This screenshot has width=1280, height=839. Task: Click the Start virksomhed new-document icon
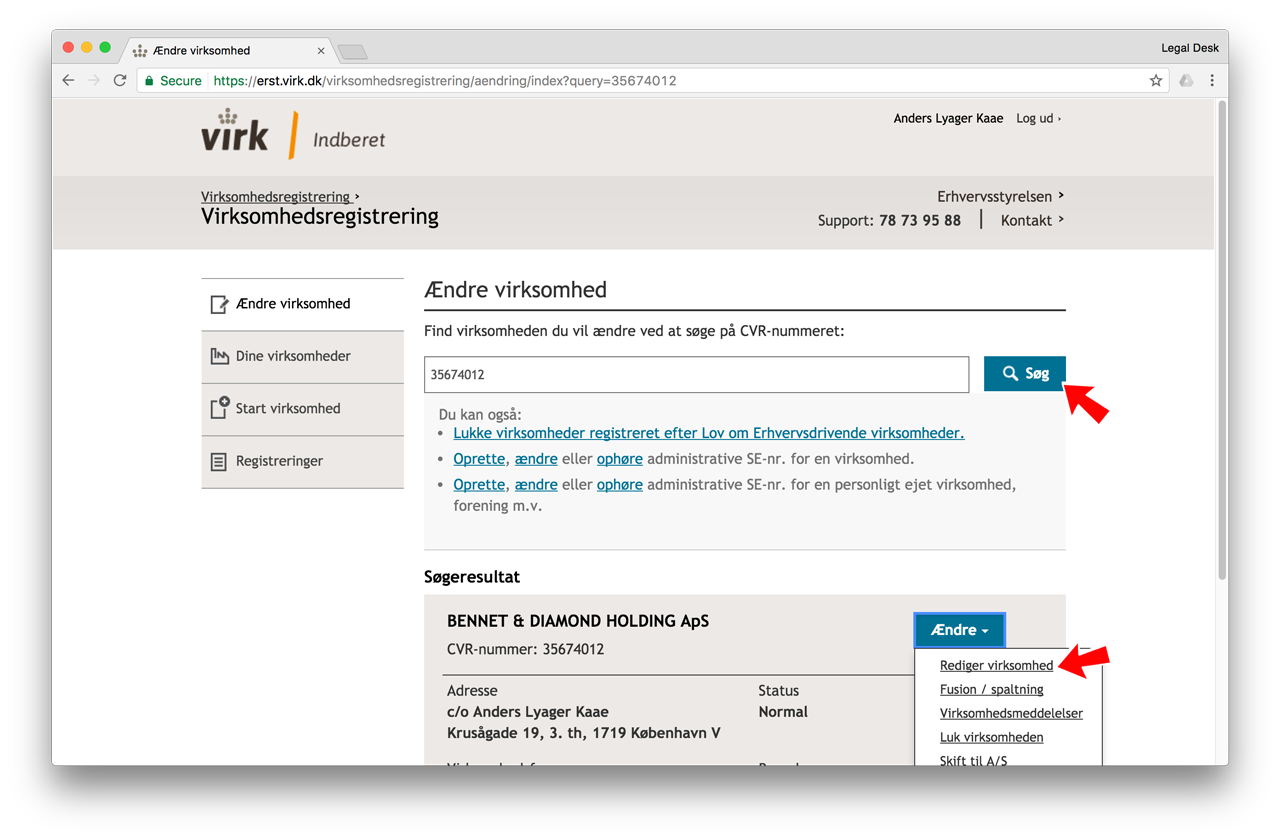(x=219, y=408)
